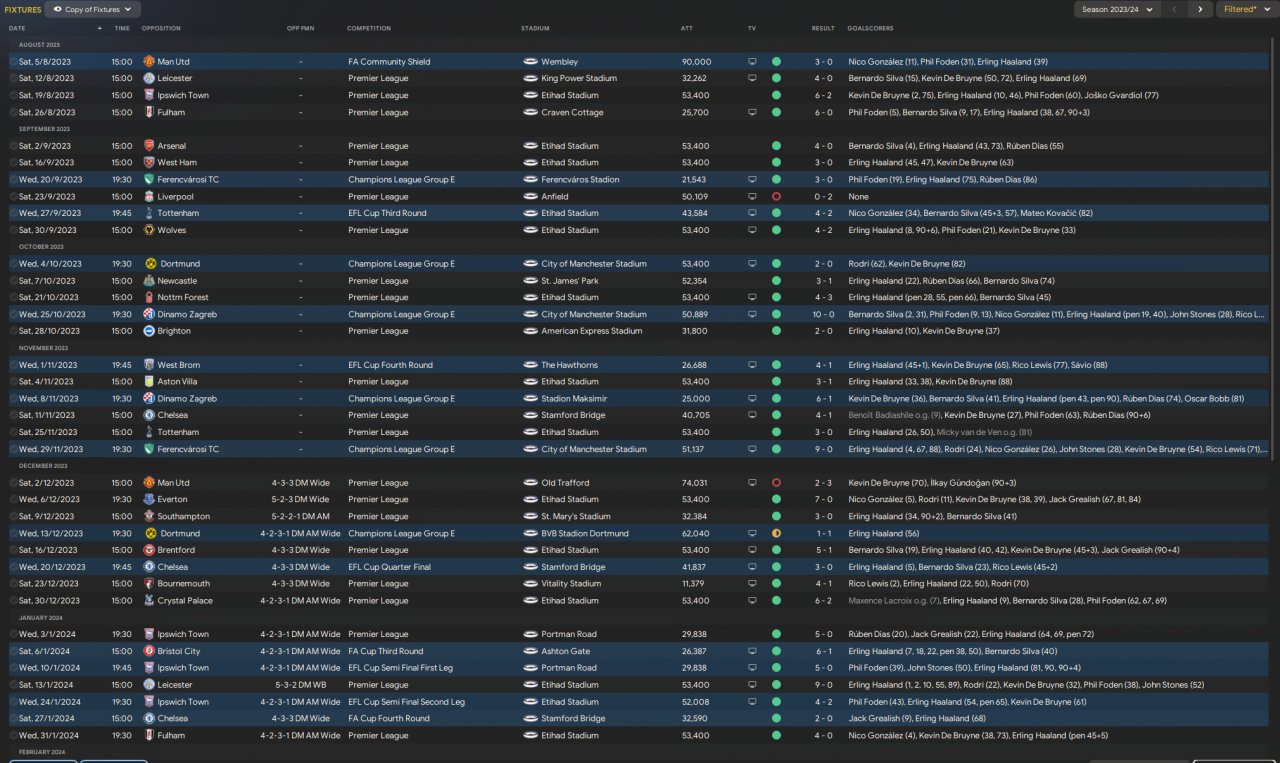Viewport: 1280px width, 763px height.
Task: Click the TV icon in the FA Community Shield row
Action: (x=752, y=62)
